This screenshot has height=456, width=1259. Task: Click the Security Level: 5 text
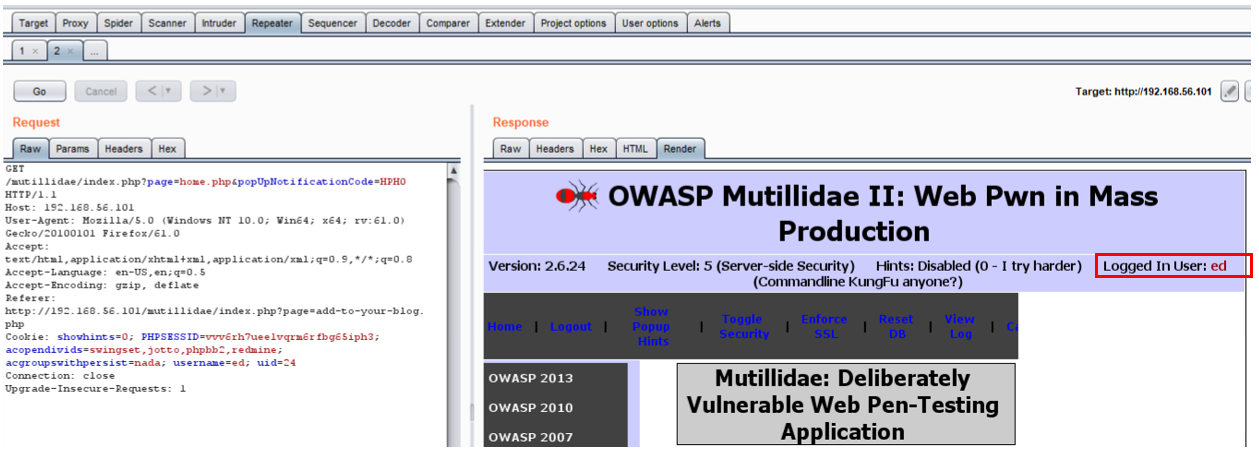point(731,266)
